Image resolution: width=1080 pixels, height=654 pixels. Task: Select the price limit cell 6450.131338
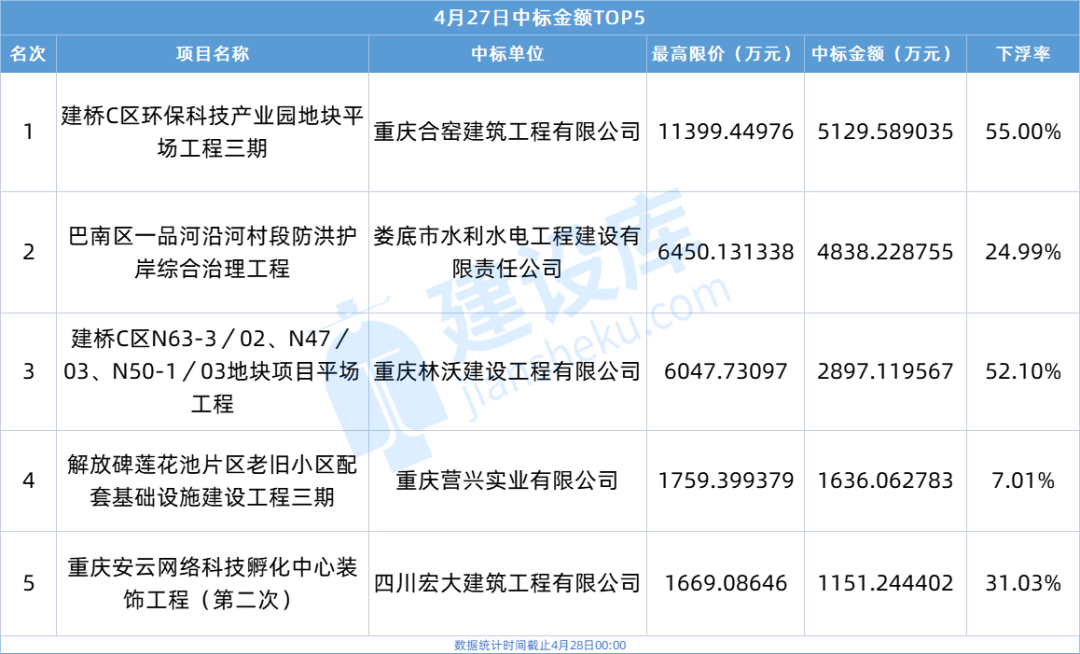(725, 253)
